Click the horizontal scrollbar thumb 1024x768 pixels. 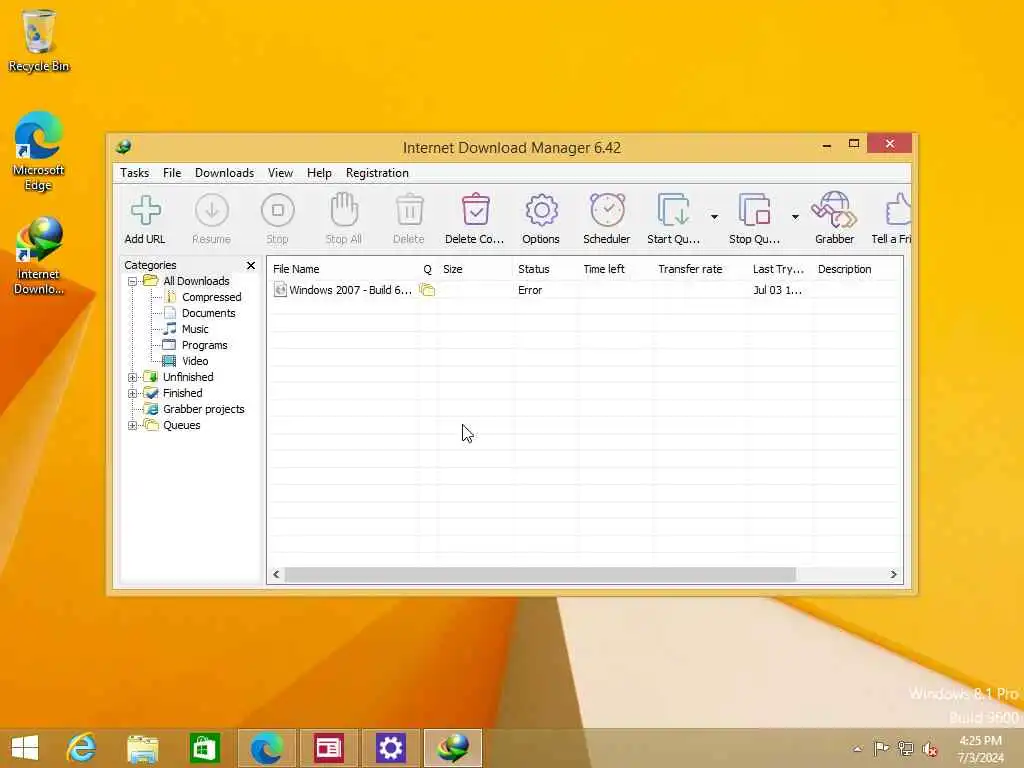click(541, 575)
